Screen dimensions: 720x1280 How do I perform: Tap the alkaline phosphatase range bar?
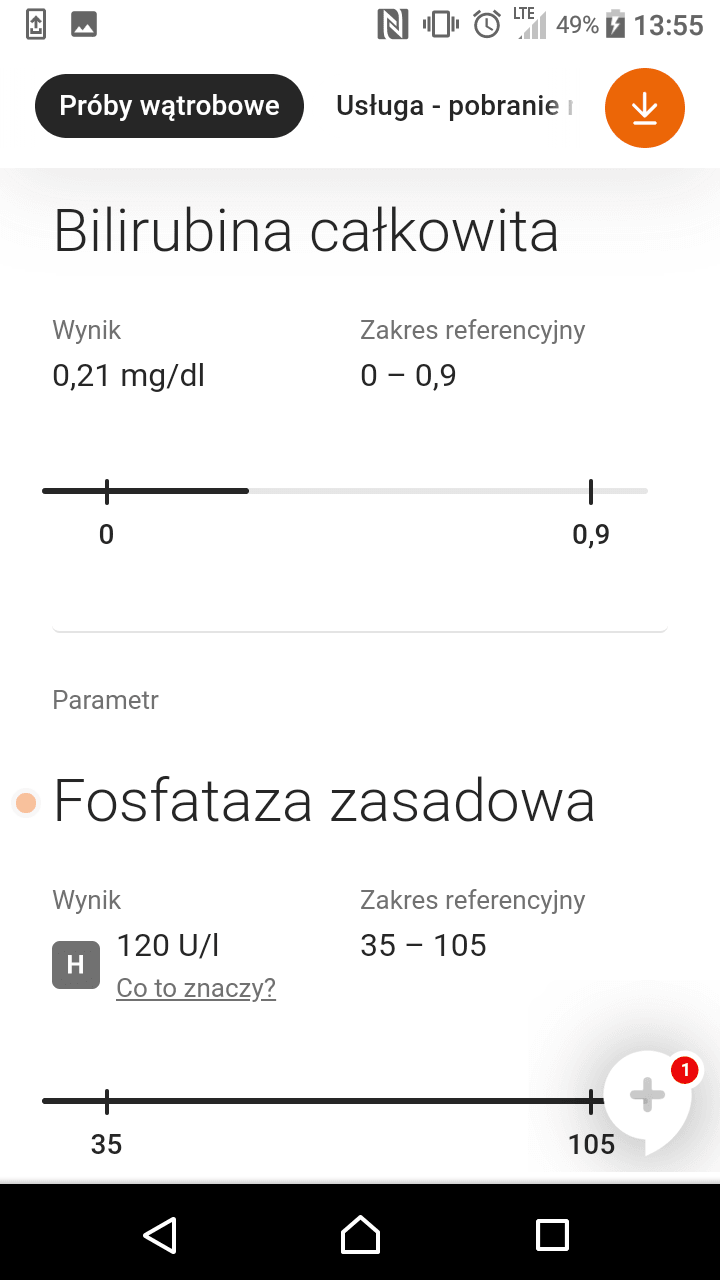324,1101
